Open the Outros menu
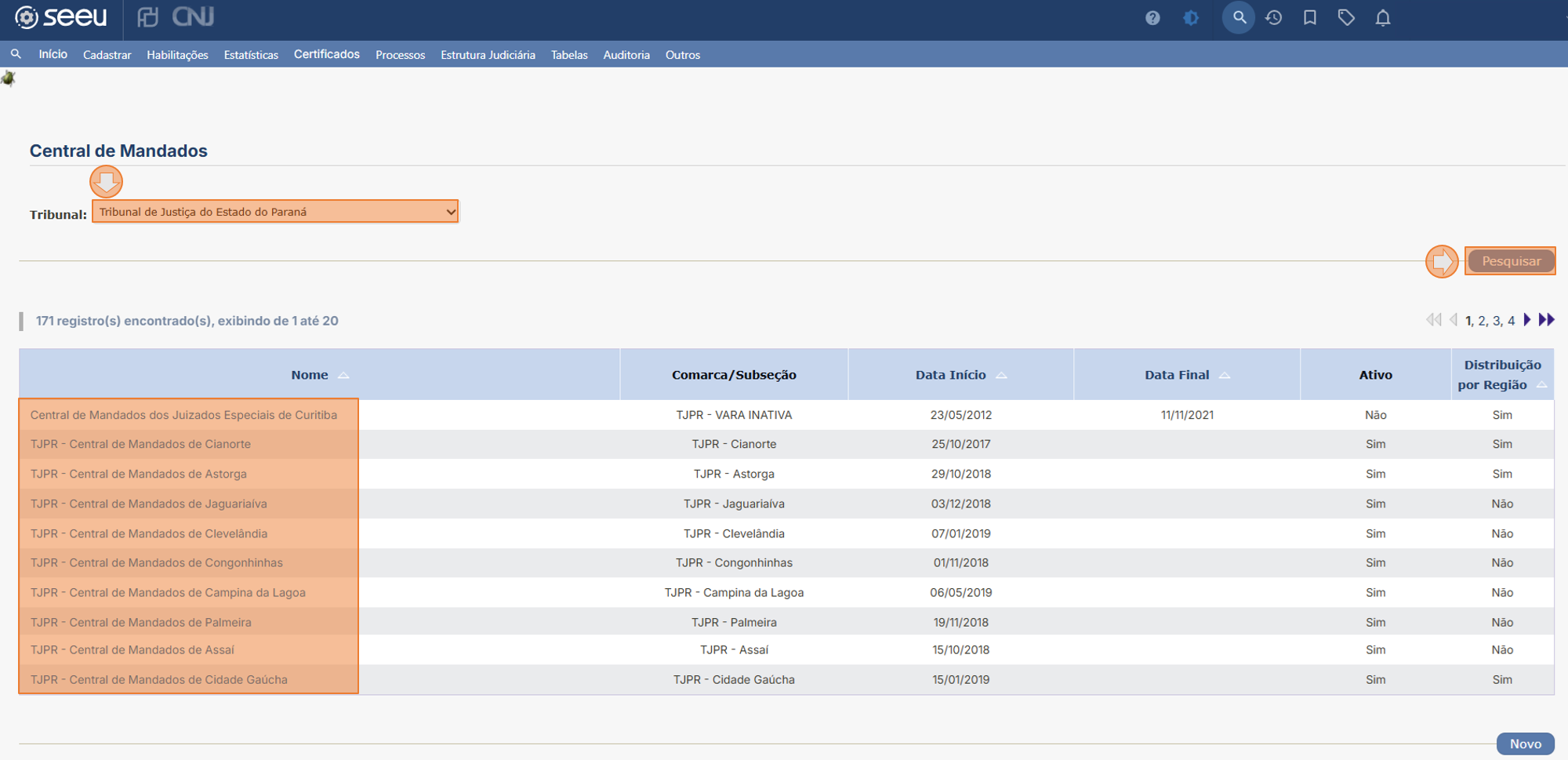The image size is (1568, 760). pos(683,55)
